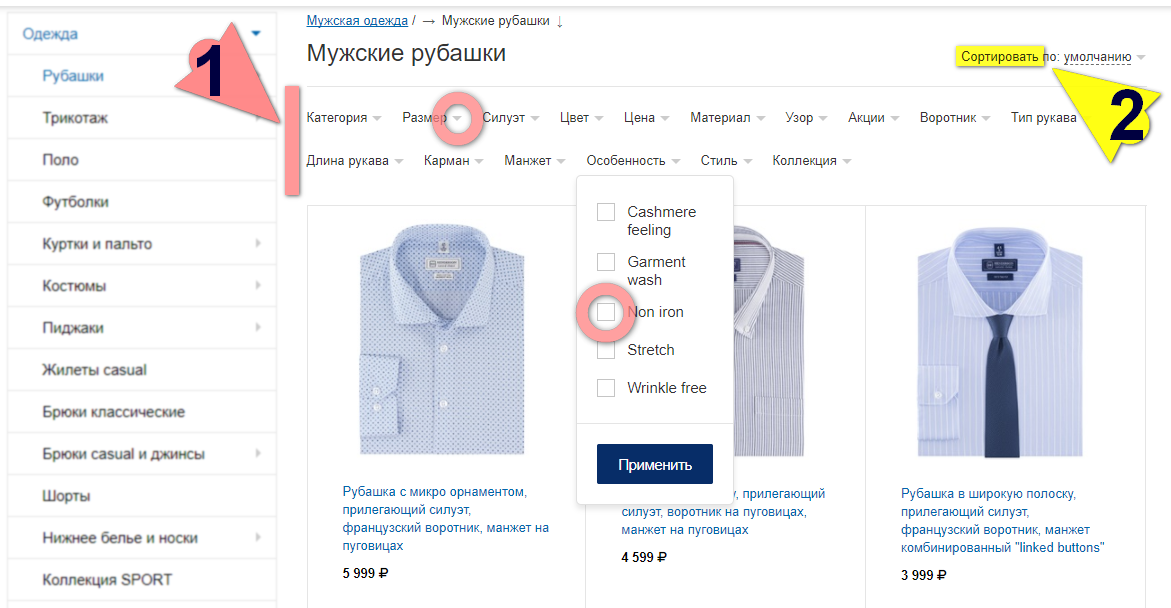This screenshot has width=1171, height=608.
Task: Open the Цена filter dropdown
Action: tap(646, 118)
